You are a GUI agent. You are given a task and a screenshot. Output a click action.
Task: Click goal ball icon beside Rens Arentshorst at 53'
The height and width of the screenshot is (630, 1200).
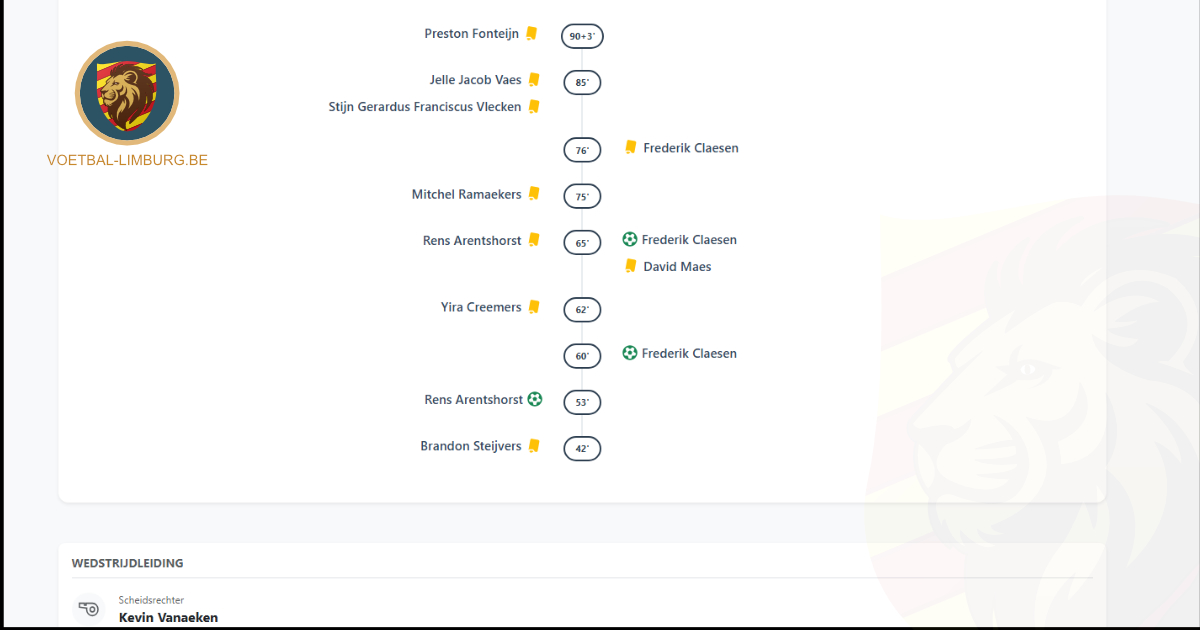click(x=535, y=399)
